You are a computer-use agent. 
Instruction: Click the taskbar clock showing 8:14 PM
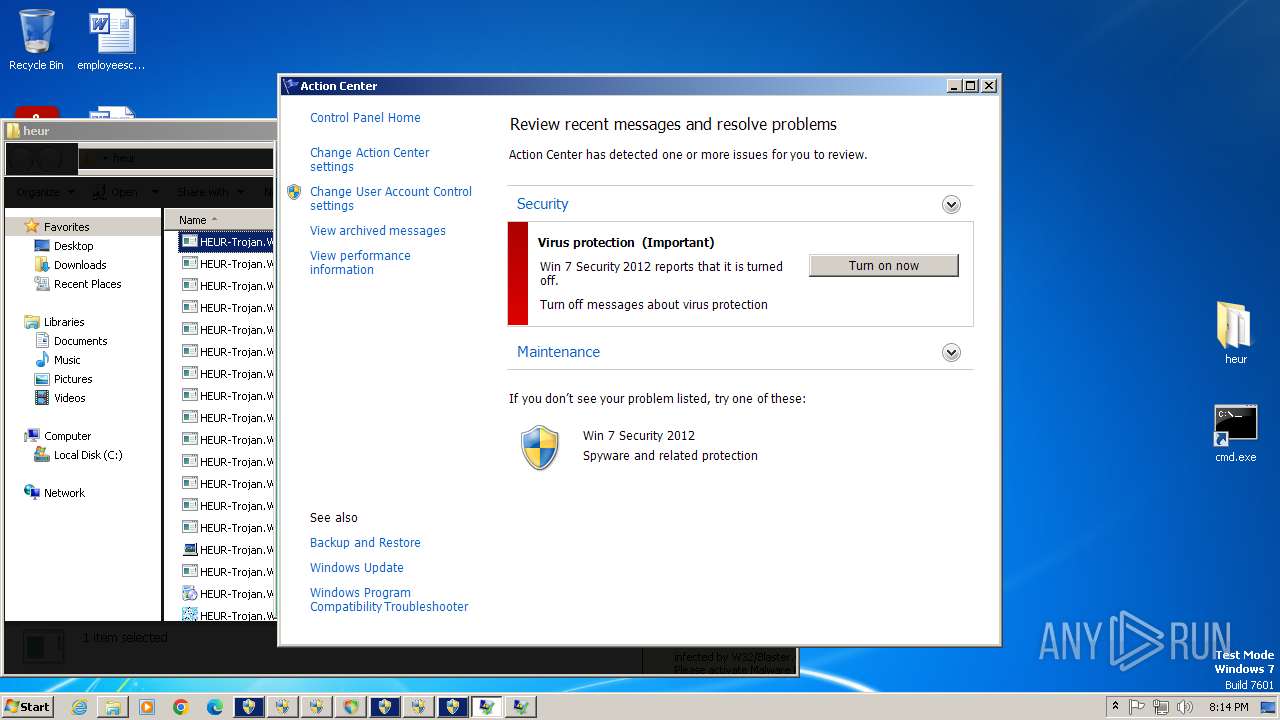[1228, 707]
